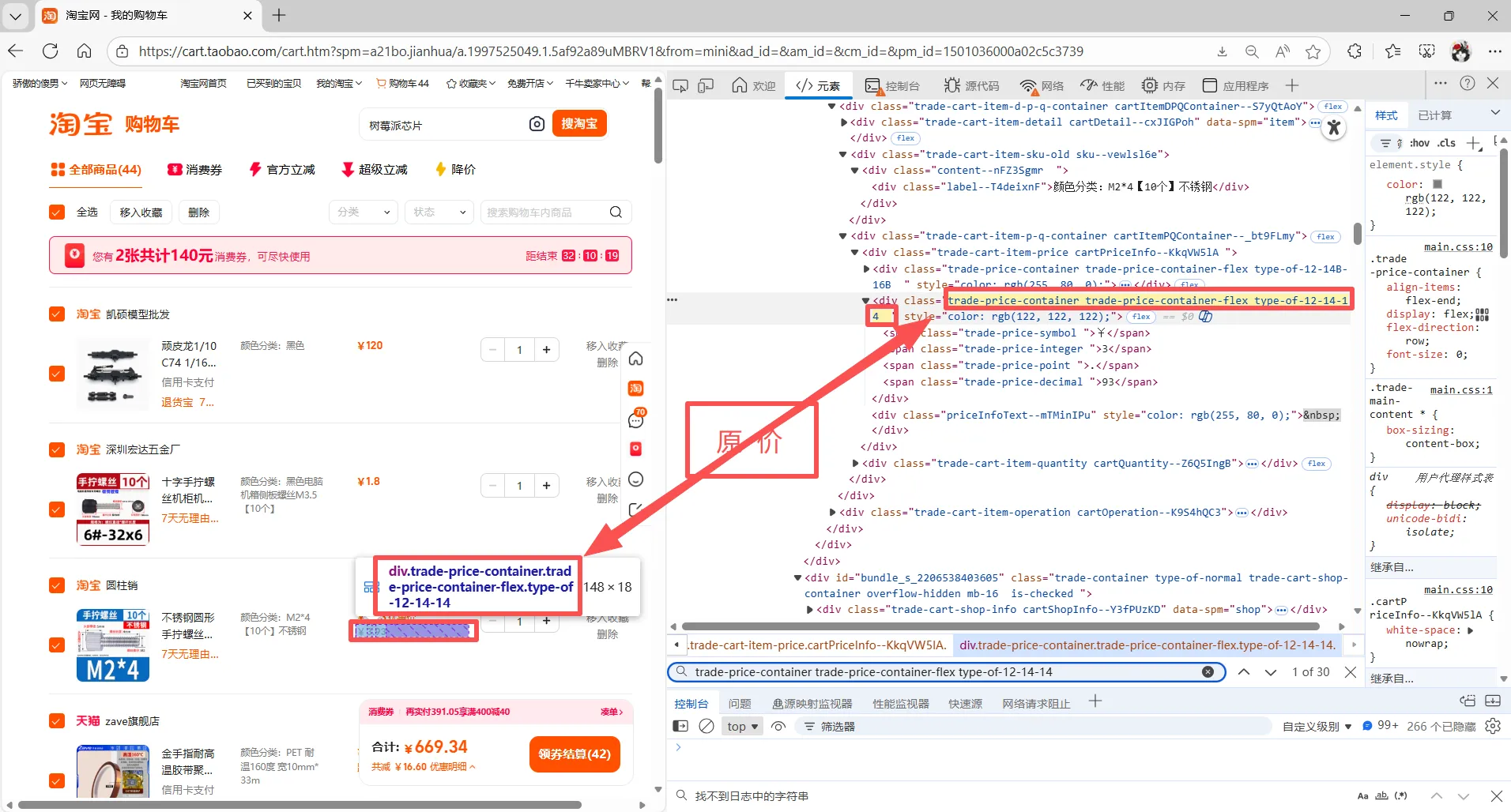Uncheck the zave旗舰店 shop checkbox
The image size is (1511, 812).
point(57,721)
